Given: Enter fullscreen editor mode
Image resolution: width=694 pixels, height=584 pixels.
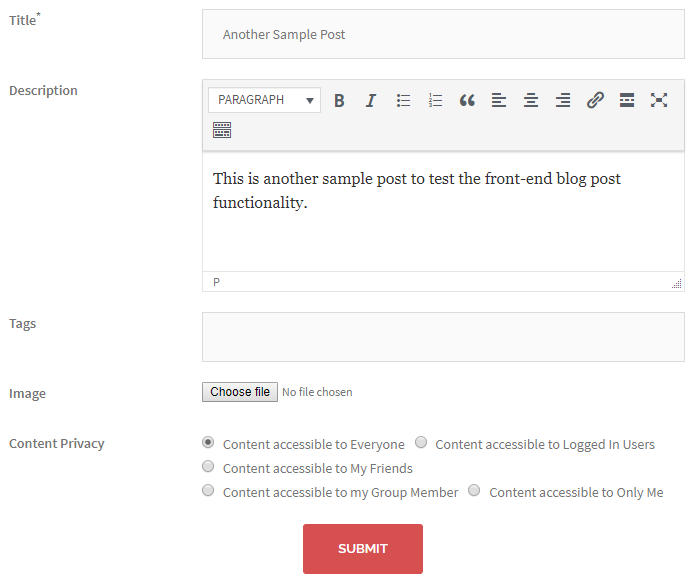Looking at the screenshot, I should click(x=659, y=100).
